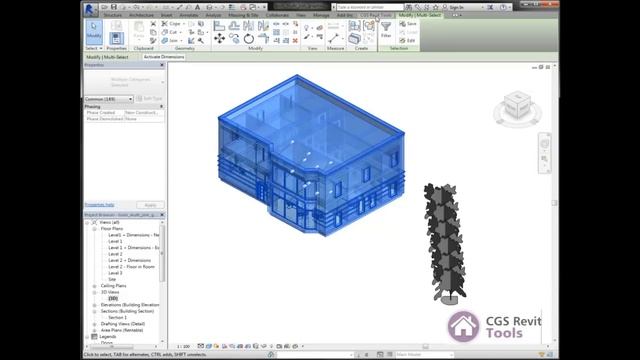Select Section 1 in project browser
This screenshot has width=640, height=360.
click(117, 317)
